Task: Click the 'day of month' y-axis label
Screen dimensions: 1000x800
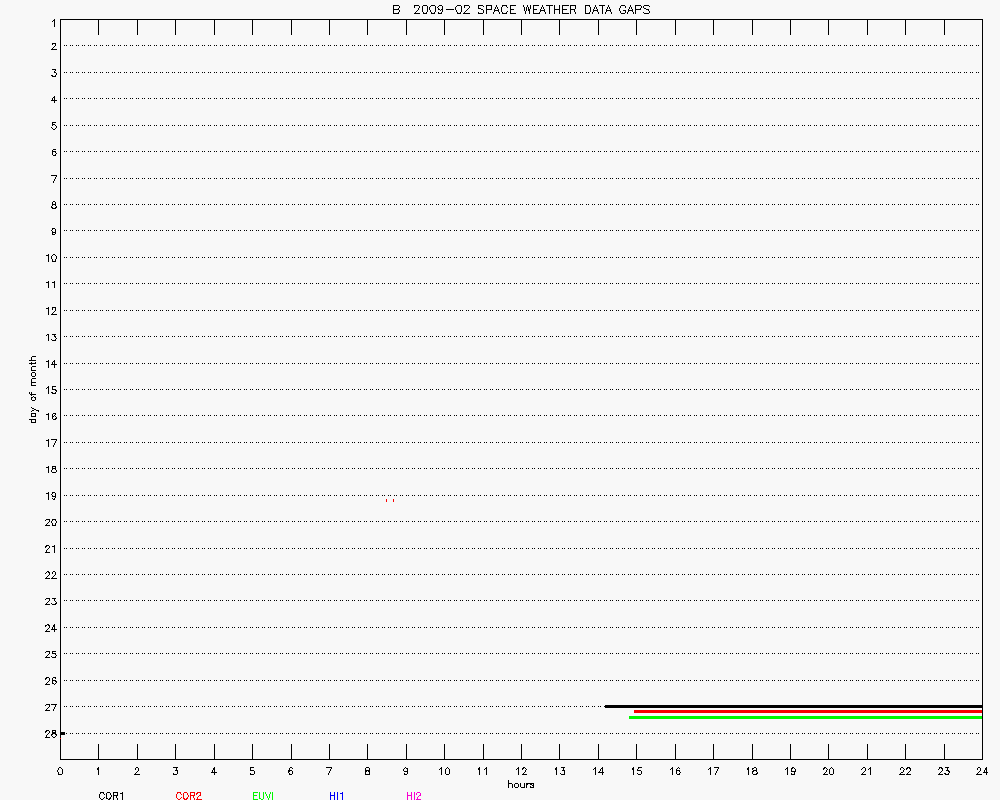Action: (33, 389)
